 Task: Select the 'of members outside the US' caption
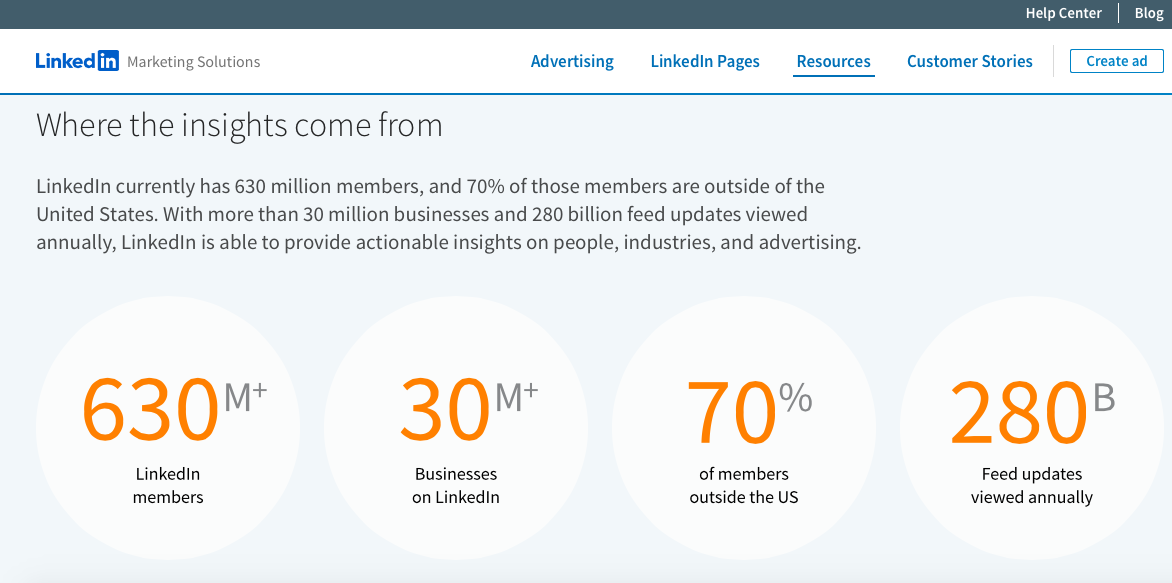744,486
